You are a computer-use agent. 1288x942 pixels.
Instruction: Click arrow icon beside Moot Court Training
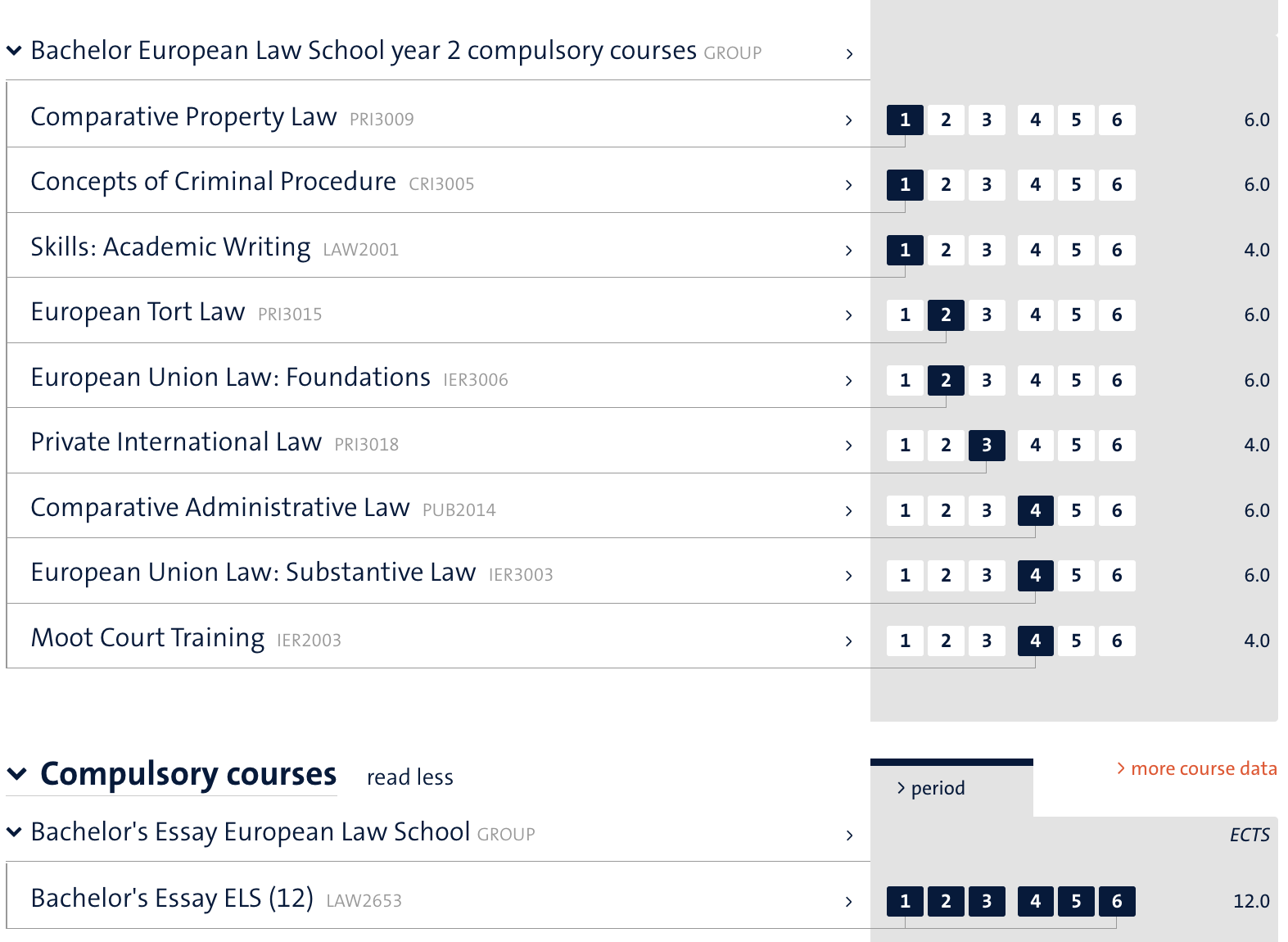click(848, 641)
